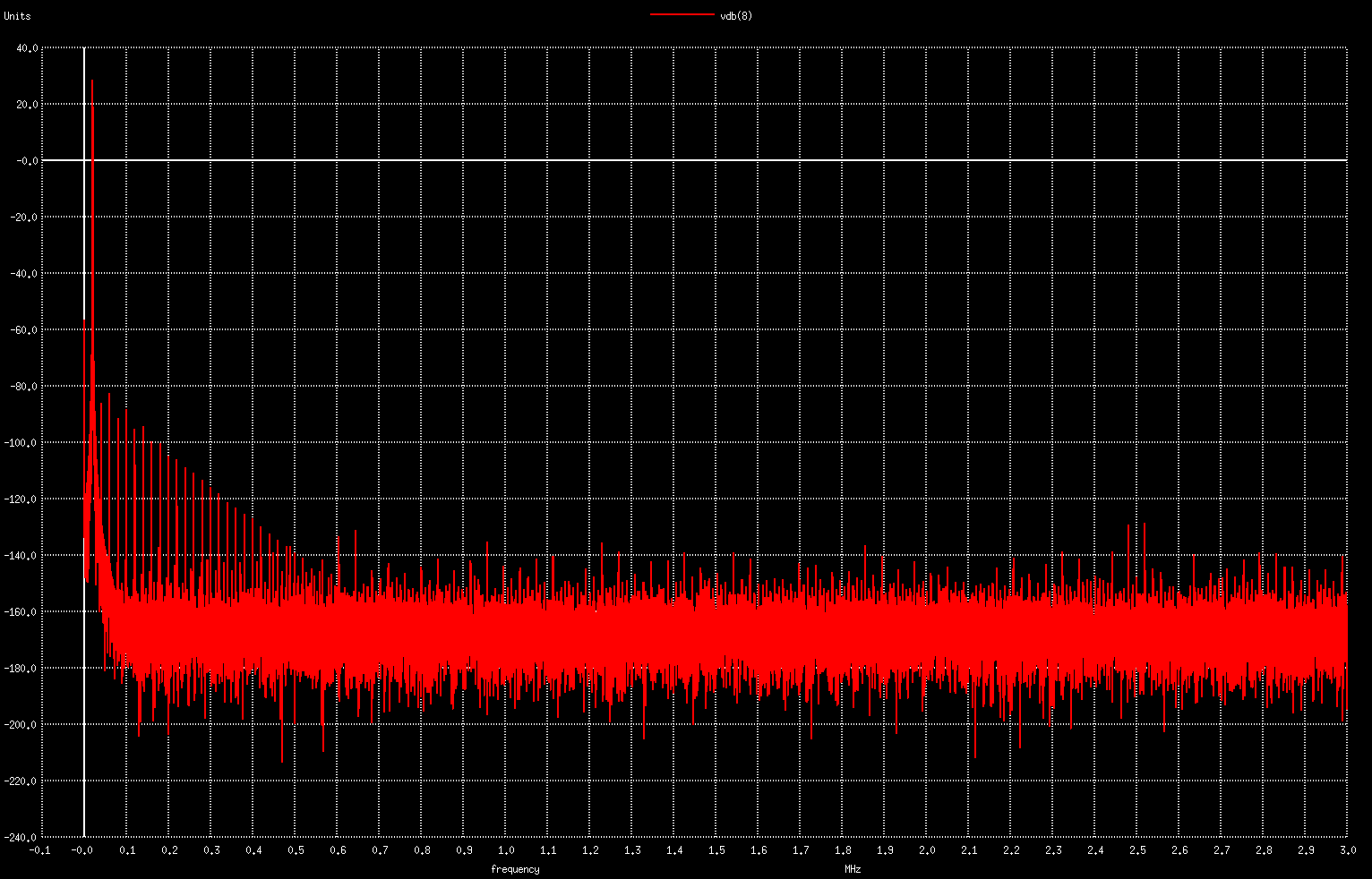Click the 1.5 x-axis tick label
The image size is (1372, 879).
pos(716,850)
